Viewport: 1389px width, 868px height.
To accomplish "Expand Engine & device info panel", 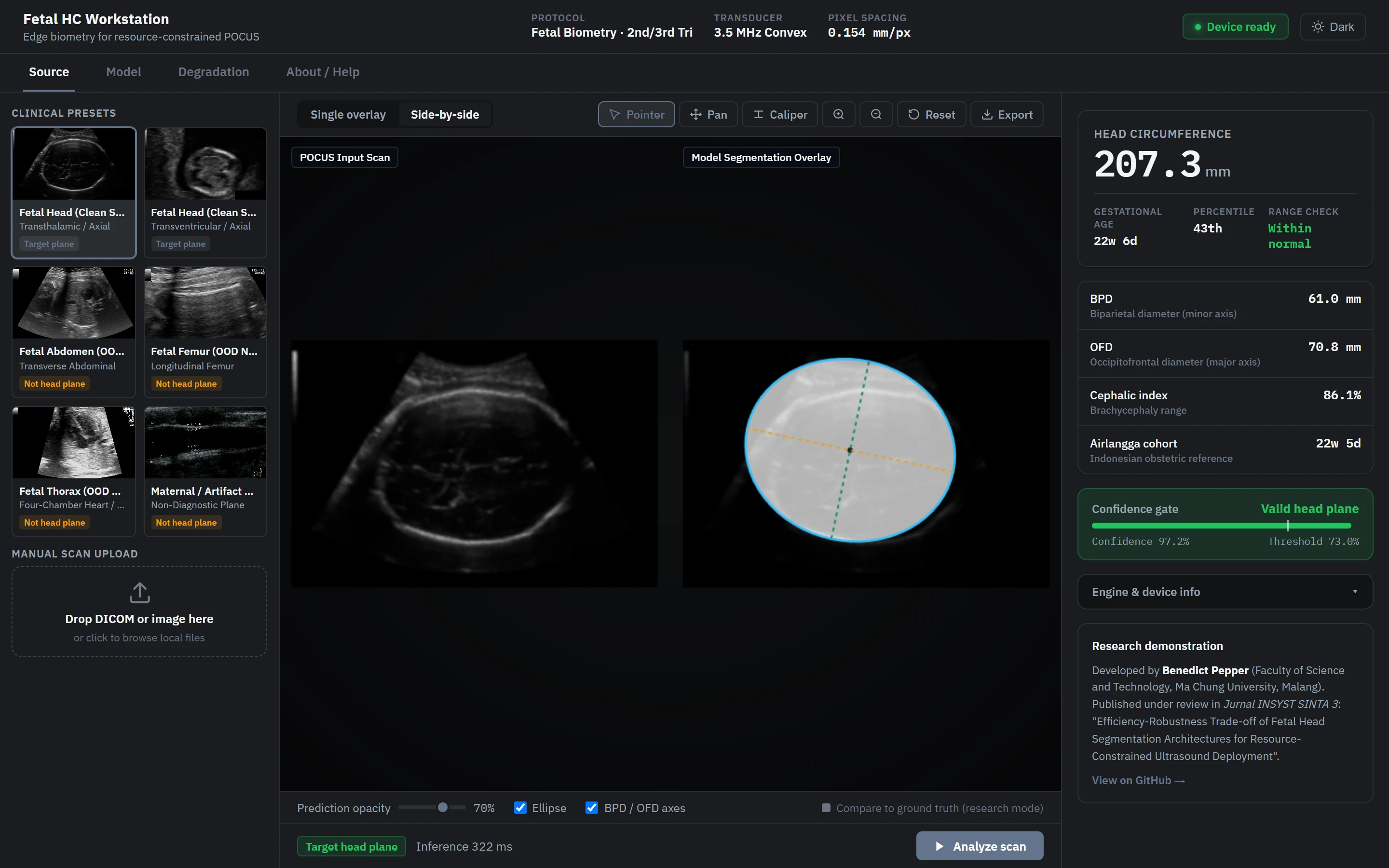I will pyautogui.click(x=1225, y=592).
